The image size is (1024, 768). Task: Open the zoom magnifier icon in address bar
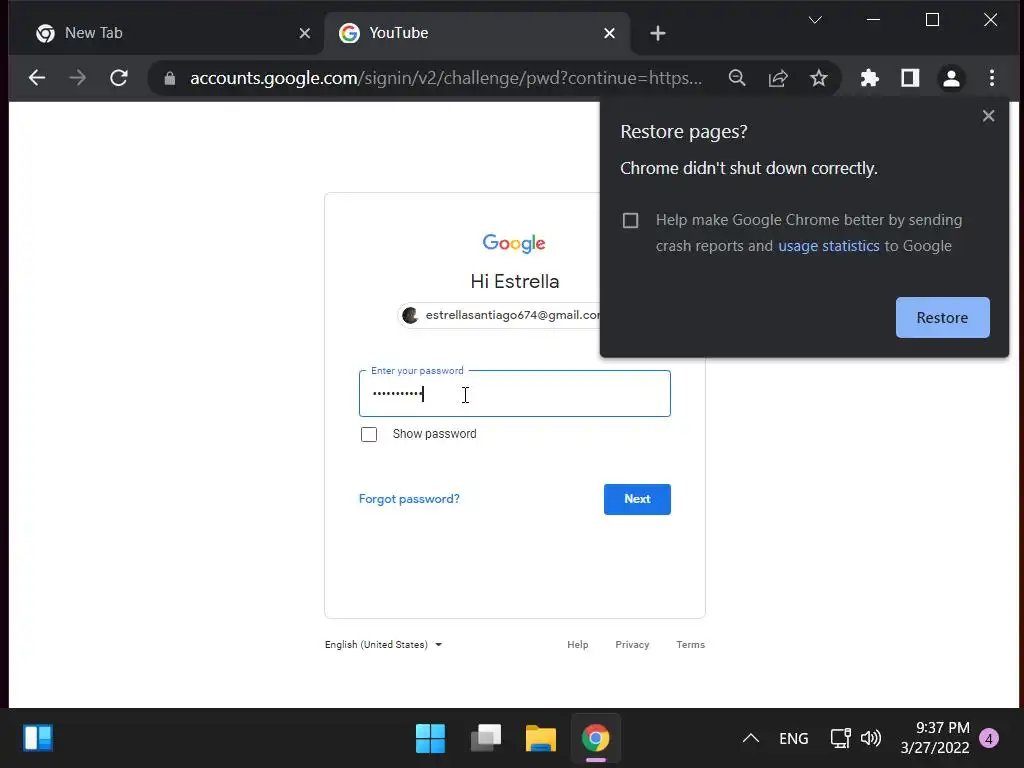[x=737, y=78]
